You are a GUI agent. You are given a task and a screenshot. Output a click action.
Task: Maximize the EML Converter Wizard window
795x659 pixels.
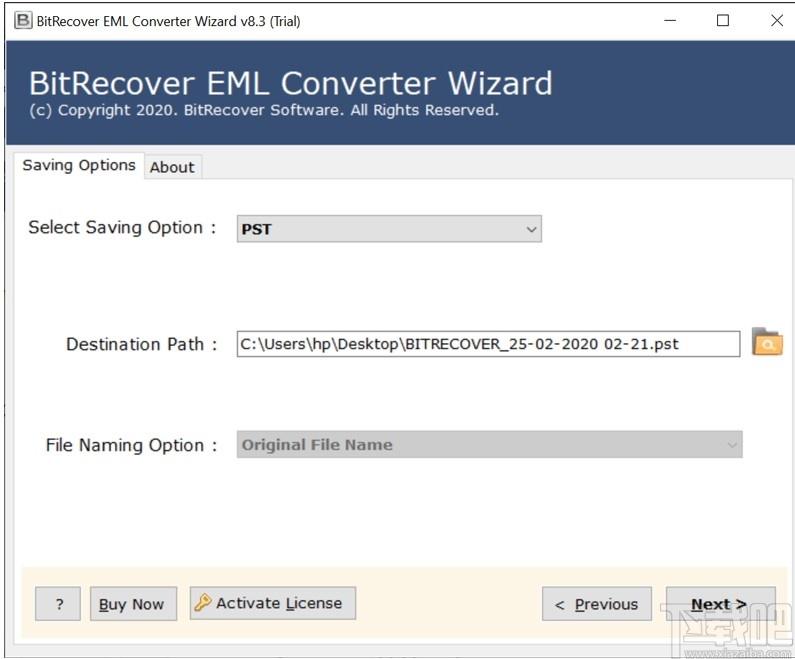pos(723,21)
